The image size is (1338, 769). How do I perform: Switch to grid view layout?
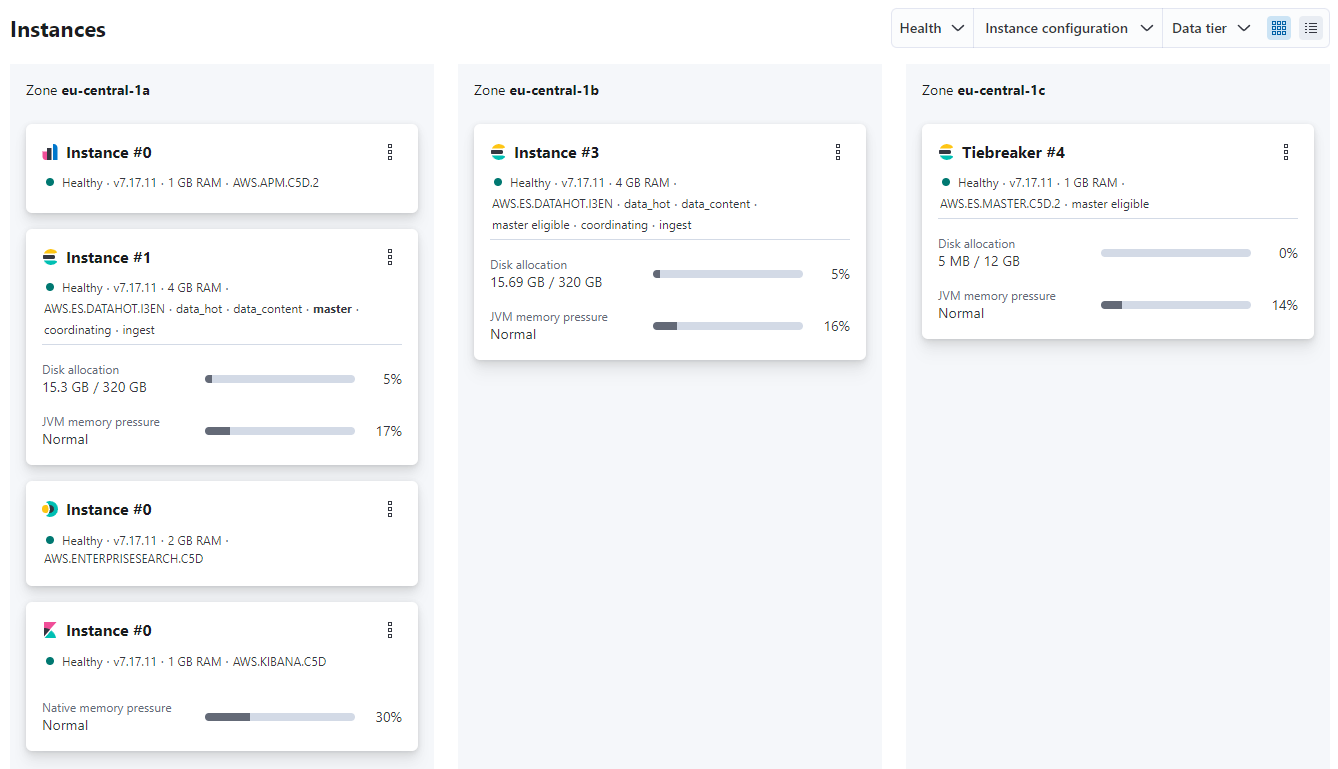tap(1278, 28)
